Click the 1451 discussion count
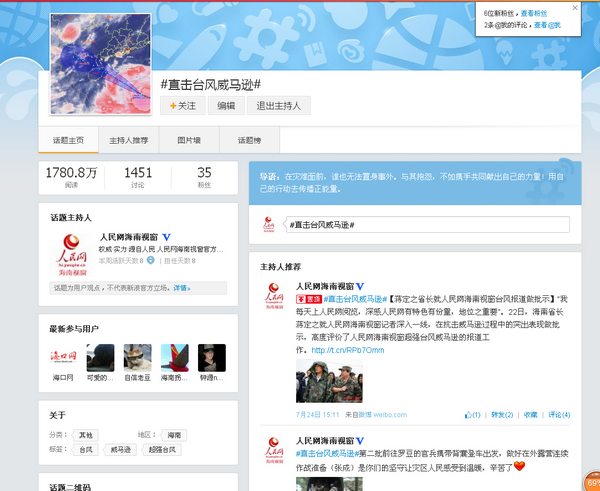This screenshot has height=491, width=600. tap(138, 173)
